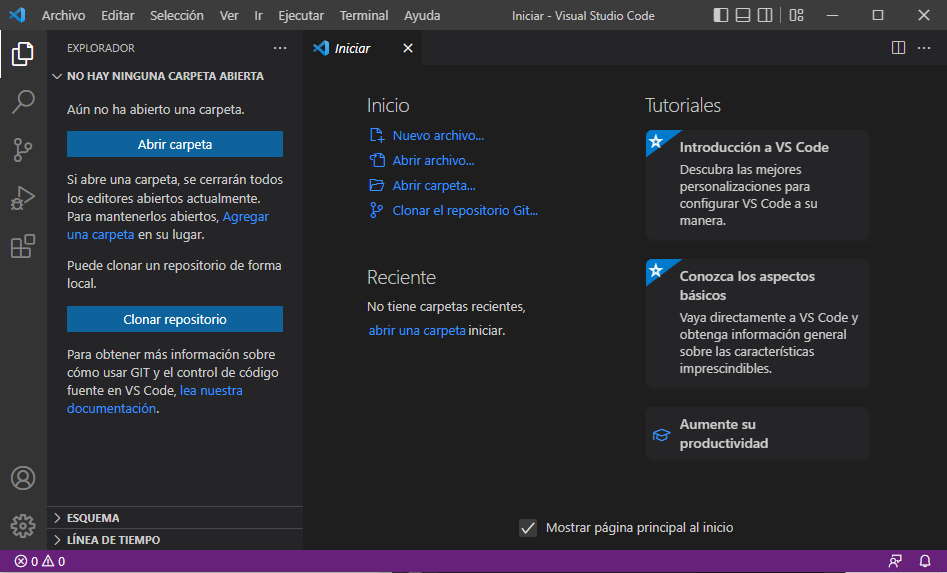This screenshot has width=947, height=573.
Task: Open notifications bell in status bar
Action: pyautogui.click(x=925, y=562)
